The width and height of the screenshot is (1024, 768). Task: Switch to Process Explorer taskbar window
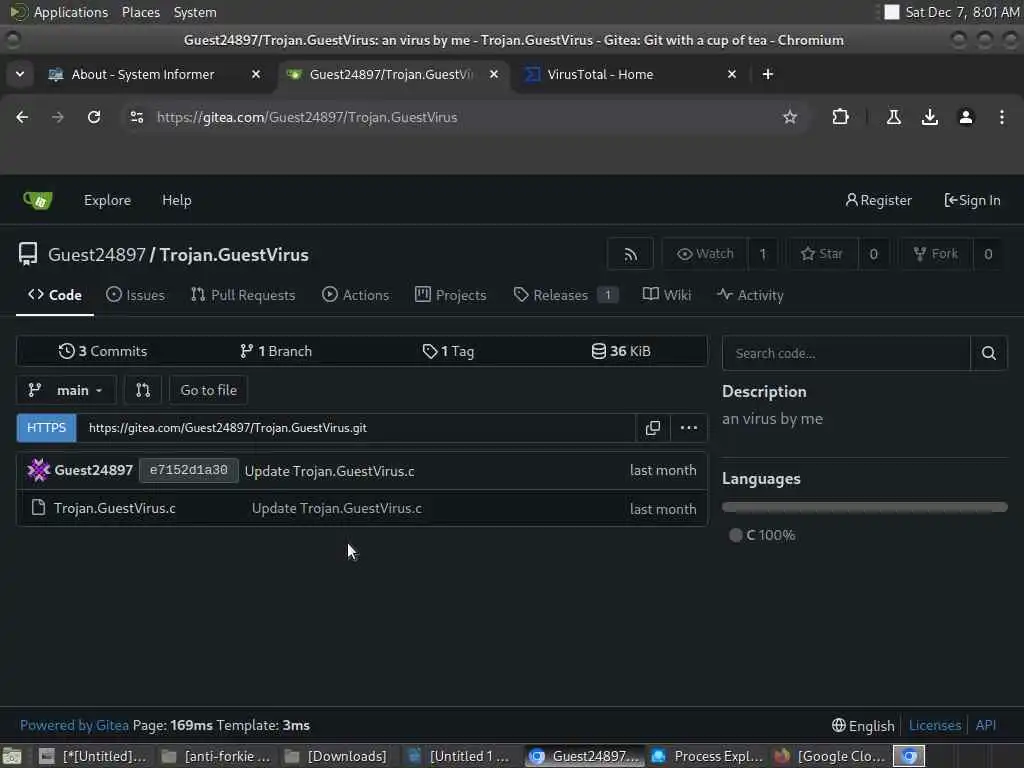tap(709, 756)
